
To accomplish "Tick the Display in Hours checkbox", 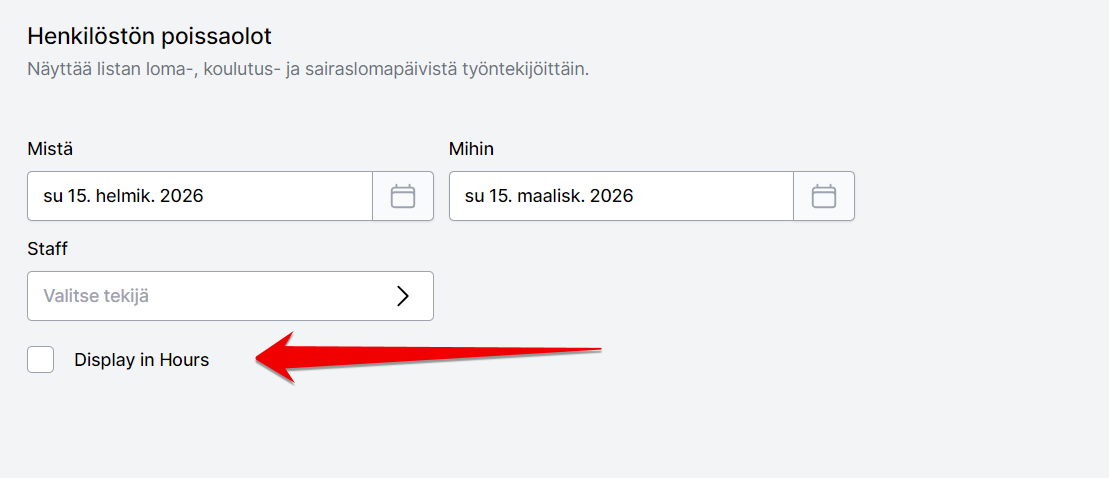I will pos(41,360).
